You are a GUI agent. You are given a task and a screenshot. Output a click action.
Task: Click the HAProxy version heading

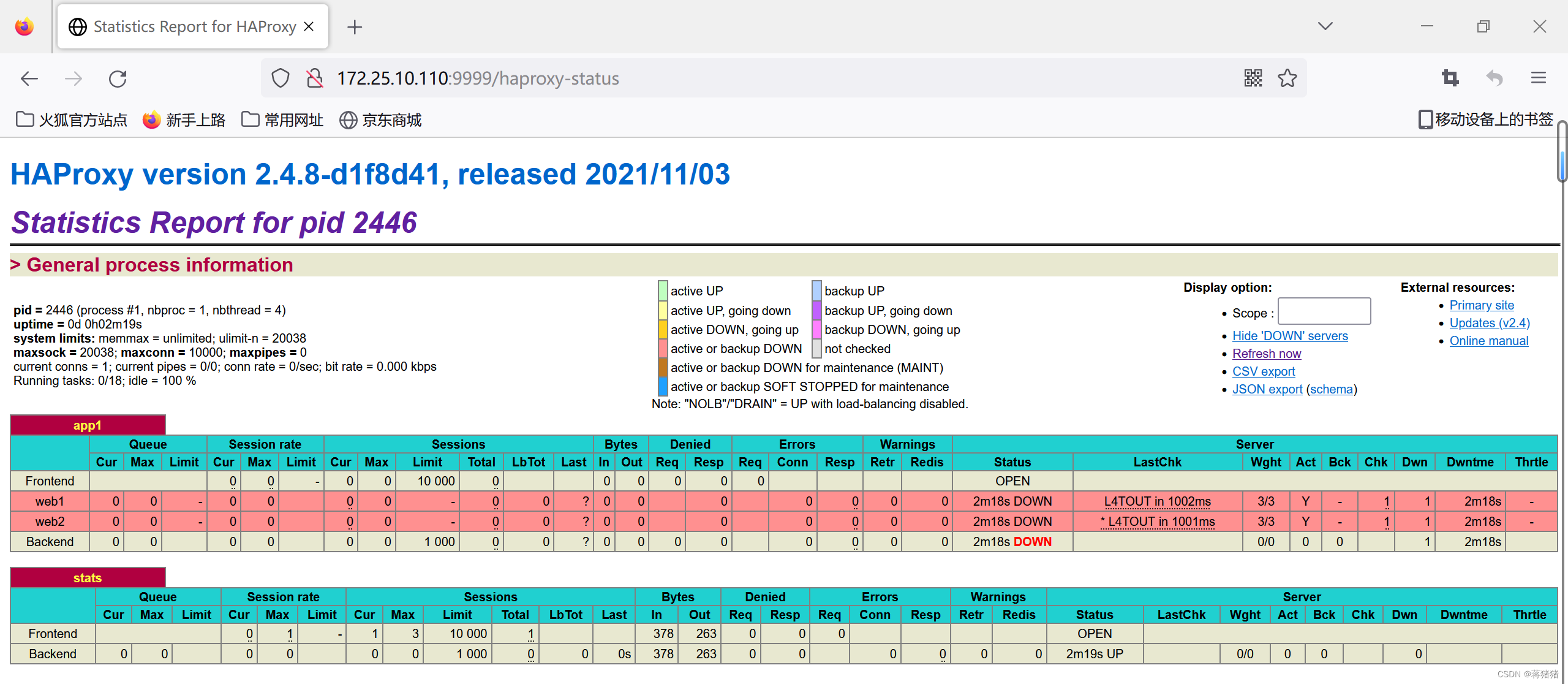coord(370,174)
